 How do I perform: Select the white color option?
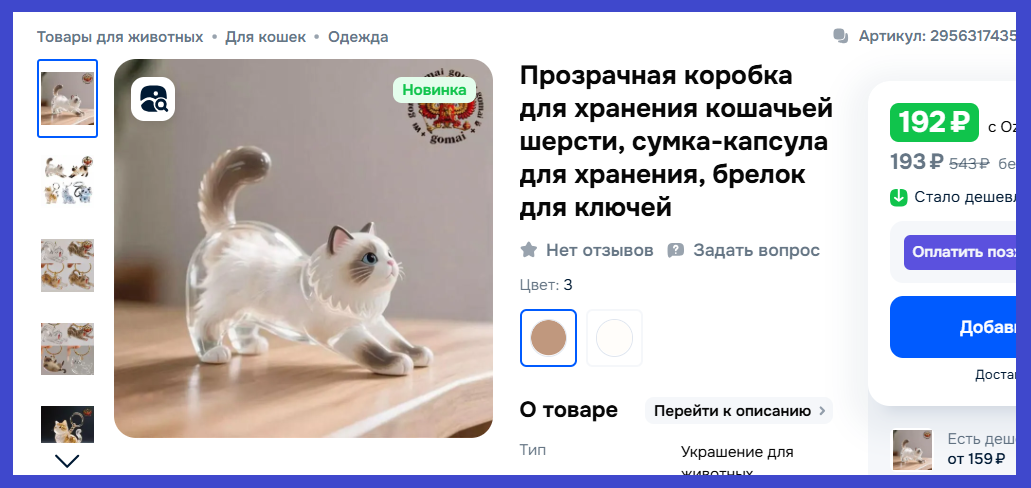[614, 338]
